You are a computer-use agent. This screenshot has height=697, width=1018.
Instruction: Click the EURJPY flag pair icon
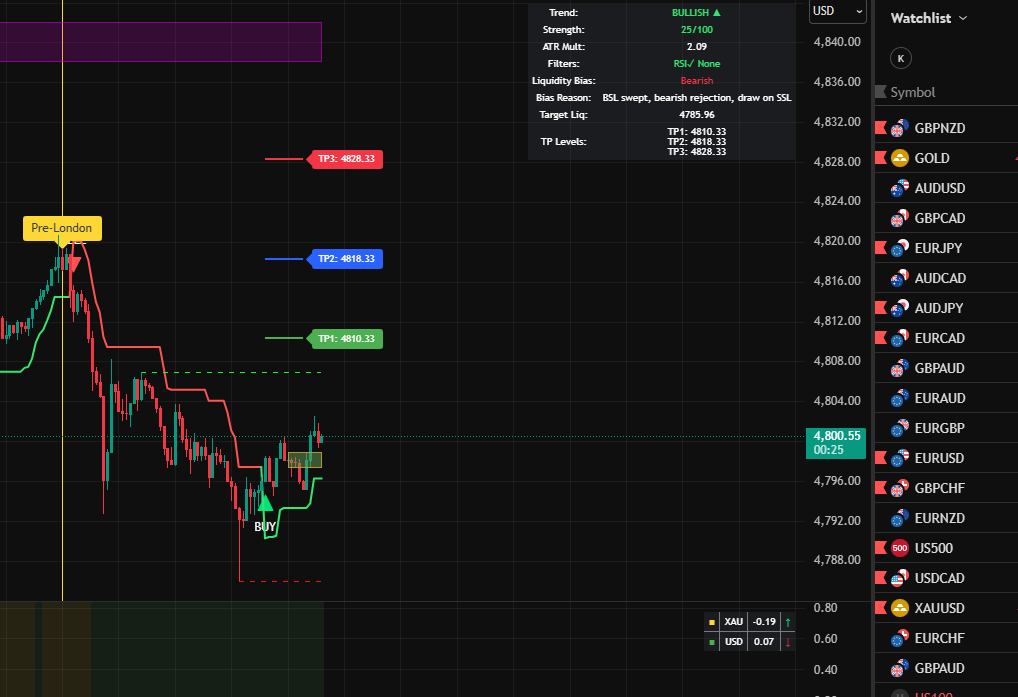[899, 248]
